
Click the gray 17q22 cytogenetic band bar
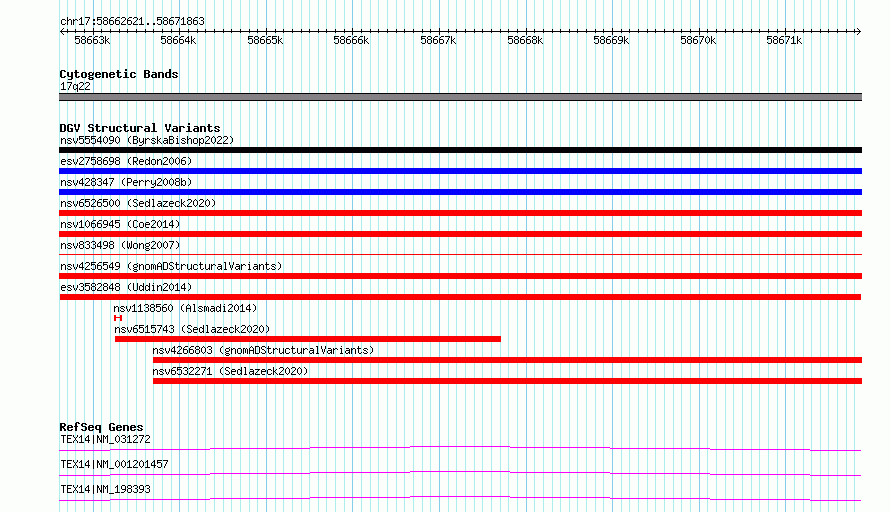click(460, 97)
